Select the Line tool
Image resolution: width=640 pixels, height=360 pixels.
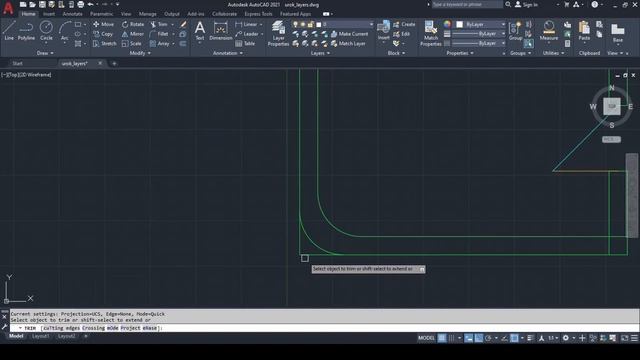pyautogui.click(x=9, y=31)
